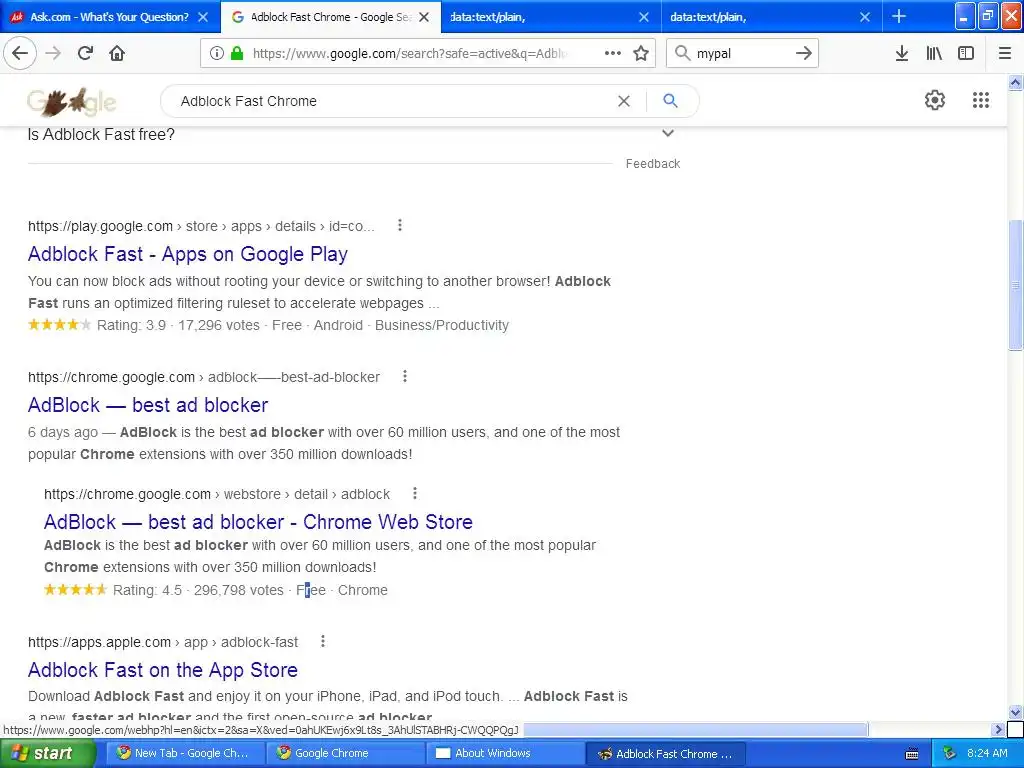
Task: Open the browser downloads panel
Action: point(902,53)
